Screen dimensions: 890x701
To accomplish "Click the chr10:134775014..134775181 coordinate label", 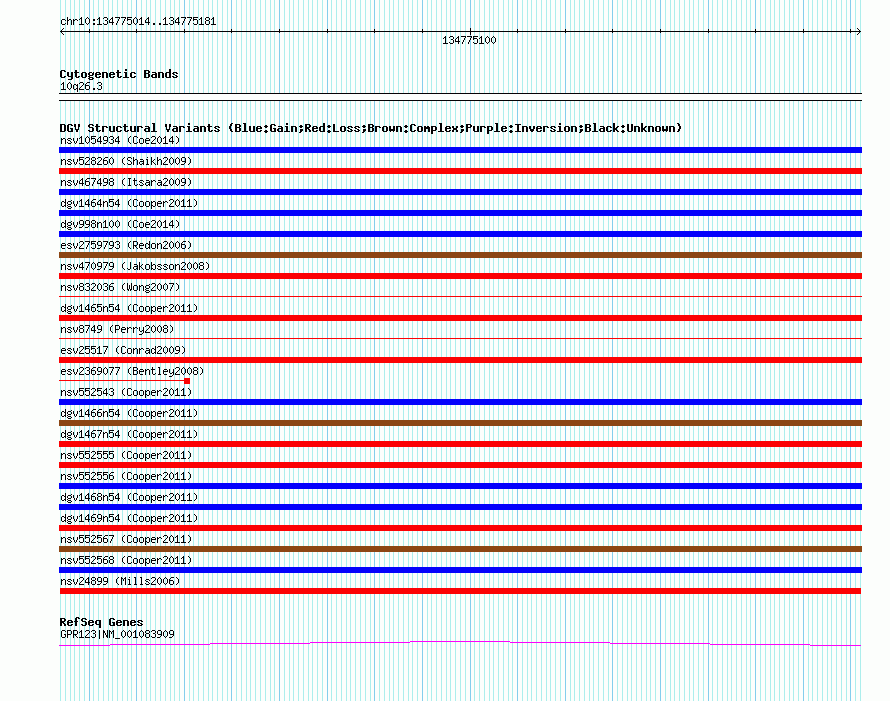I will (x=138, y=22).
